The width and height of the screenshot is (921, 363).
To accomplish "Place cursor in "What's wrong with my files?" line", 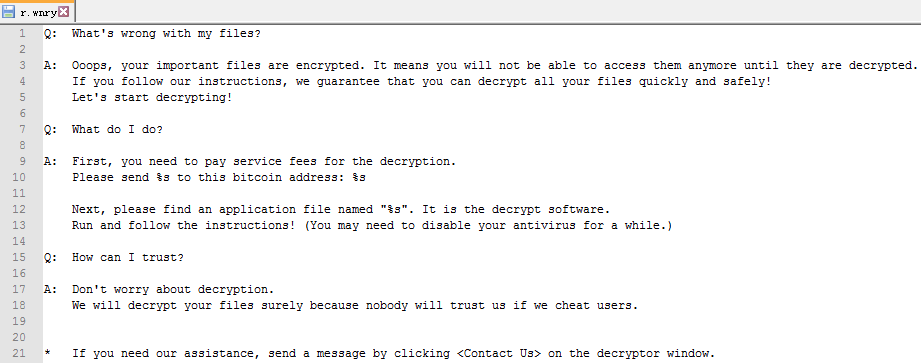I will pos(166,33).
